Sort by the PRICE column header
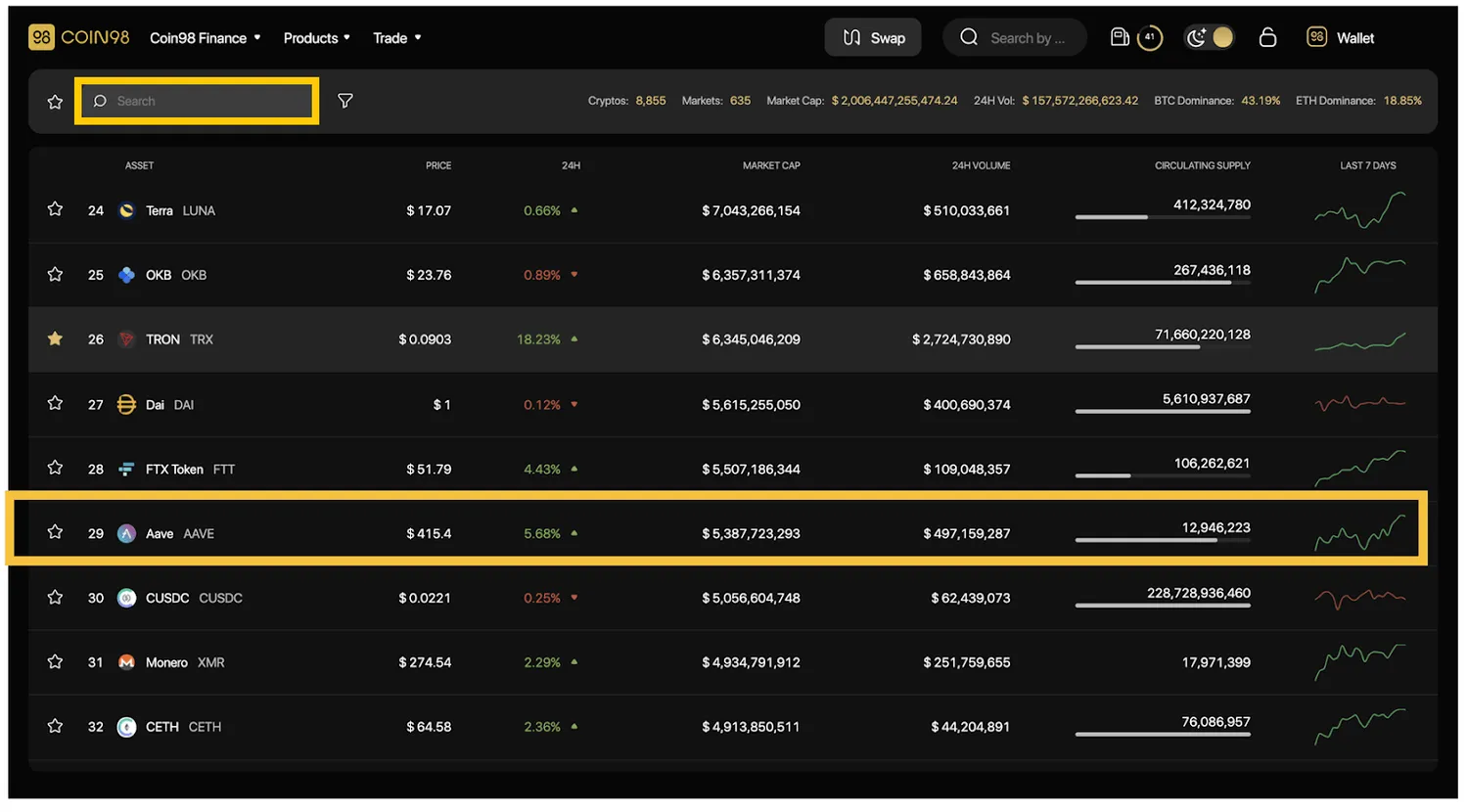This screenshot has height=812, width=1468. (438, 165)
